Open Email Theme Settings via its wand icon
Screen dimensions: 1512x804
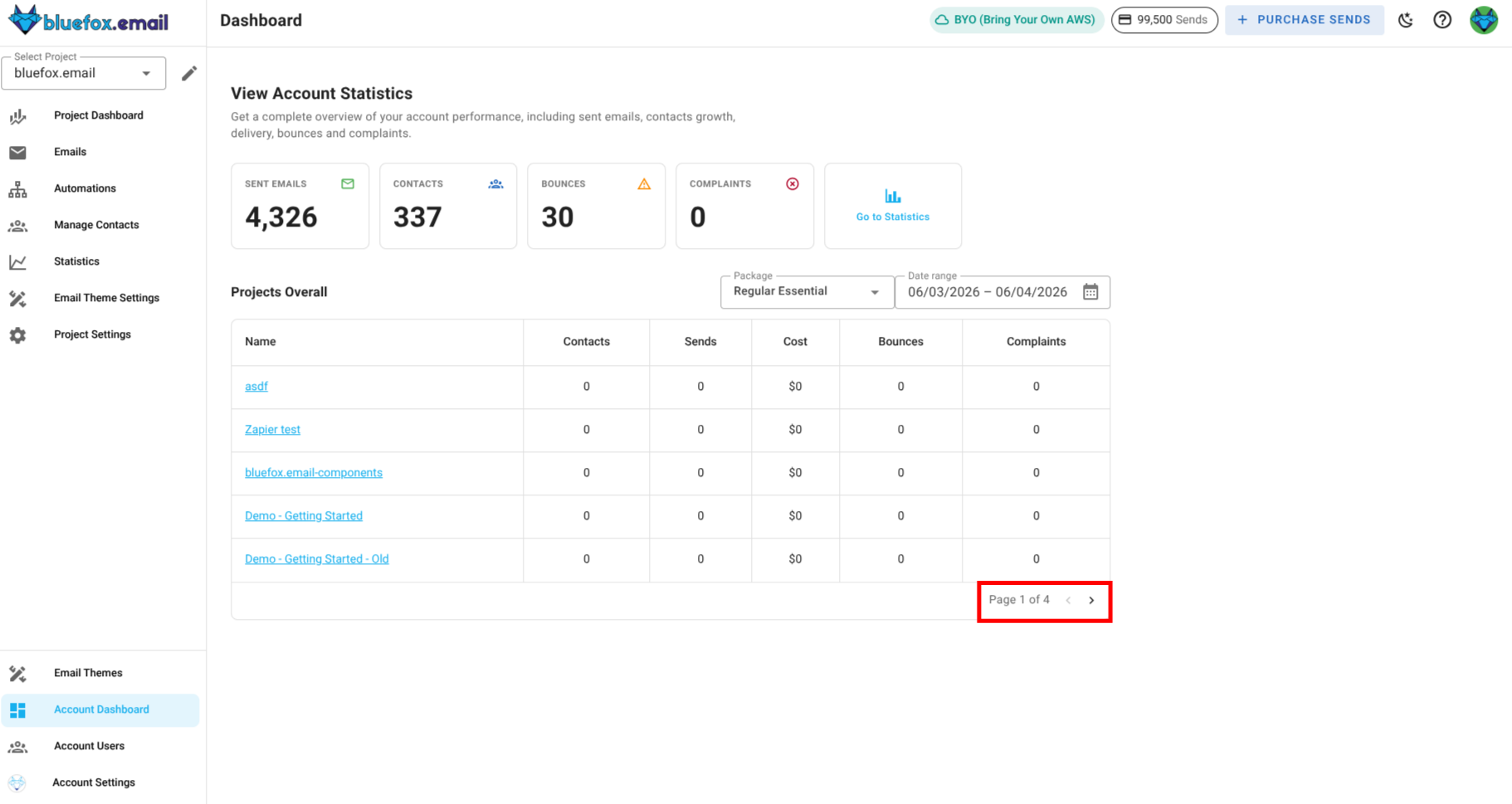click(17, 298)
